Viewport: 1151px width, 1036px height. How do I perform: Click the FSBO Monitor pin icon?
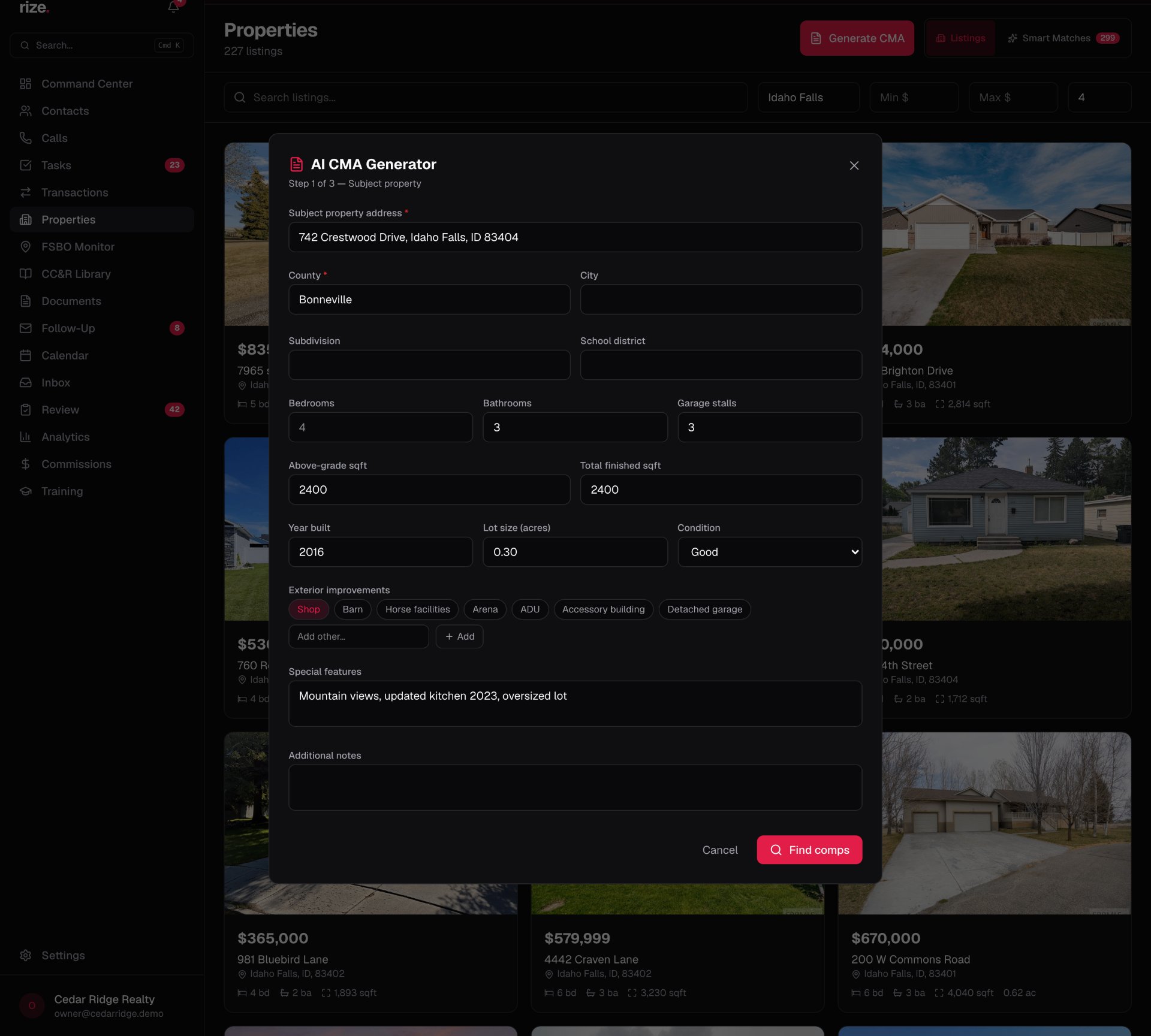[25, 247]
